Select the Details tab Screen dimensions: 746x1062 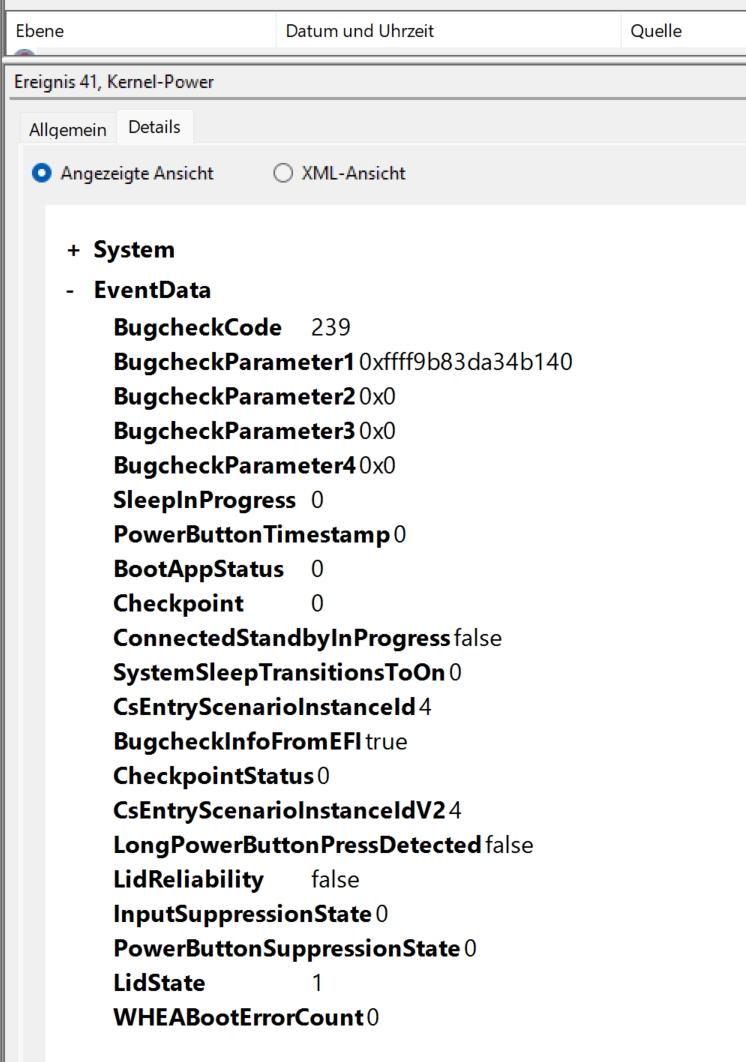[x=154, y=127]
